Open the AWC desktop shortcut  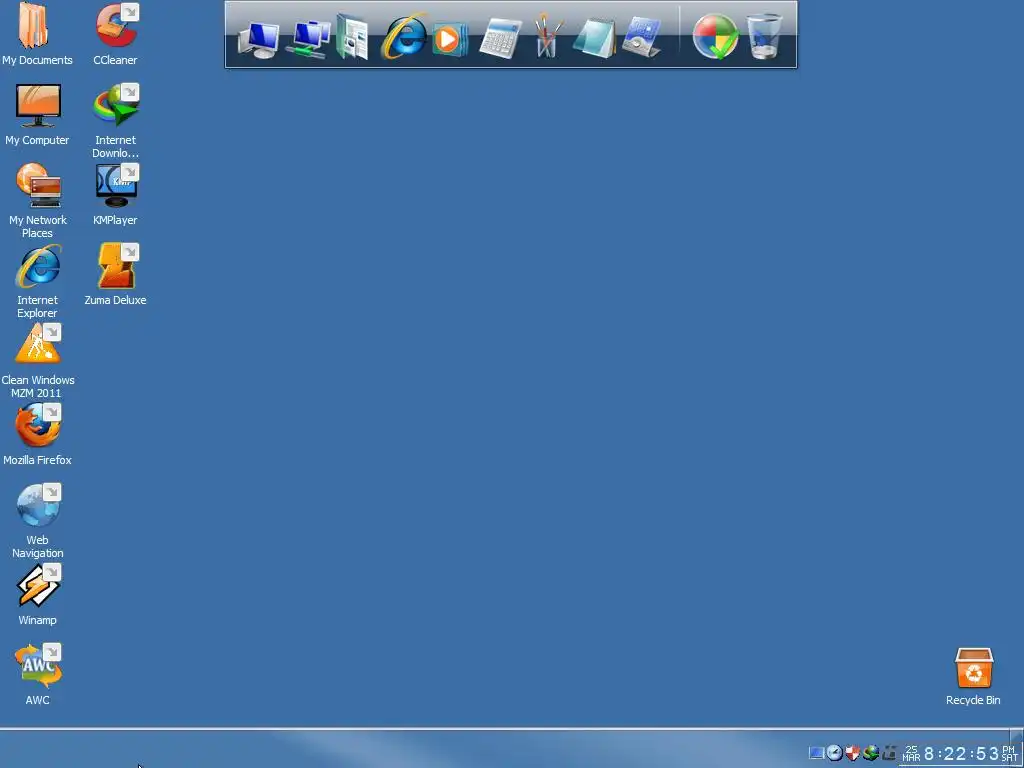(x=37, y=675)
